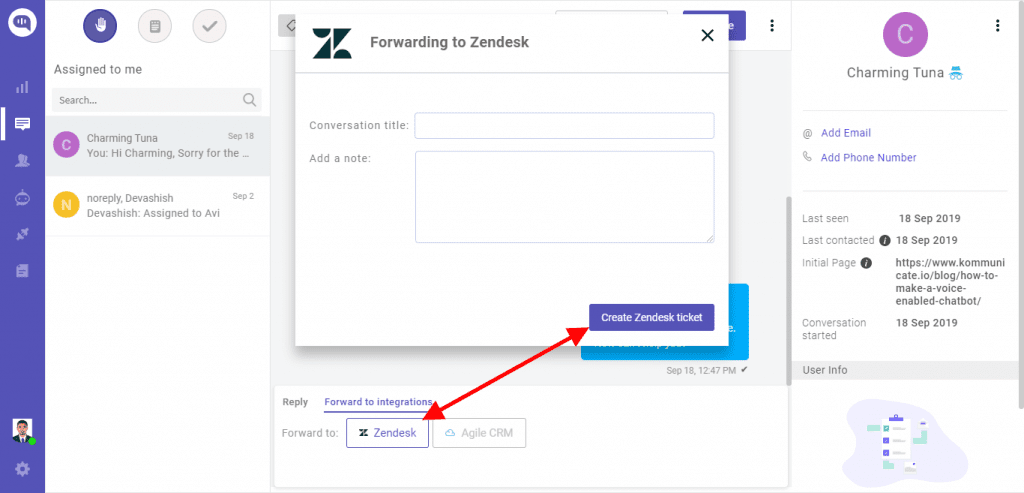The image size is (1024, 493).
Task: Open the dashboard bar chart icon
Action: pyautogui.click(x=22, y=87)
